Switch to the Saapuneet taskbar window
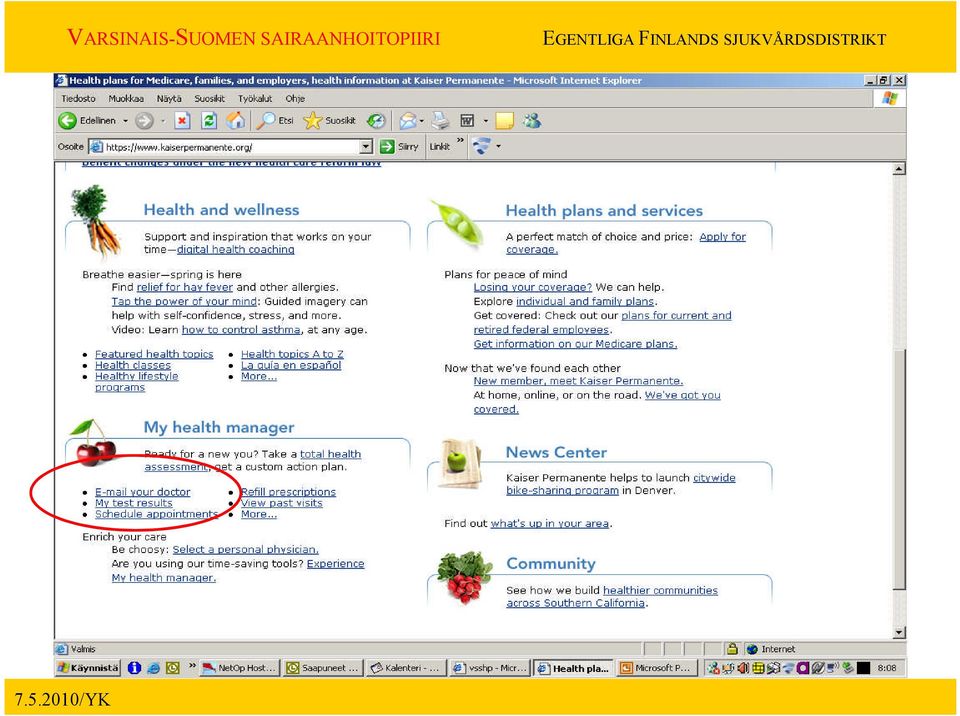The image size is (960, 716). (323, 668)
